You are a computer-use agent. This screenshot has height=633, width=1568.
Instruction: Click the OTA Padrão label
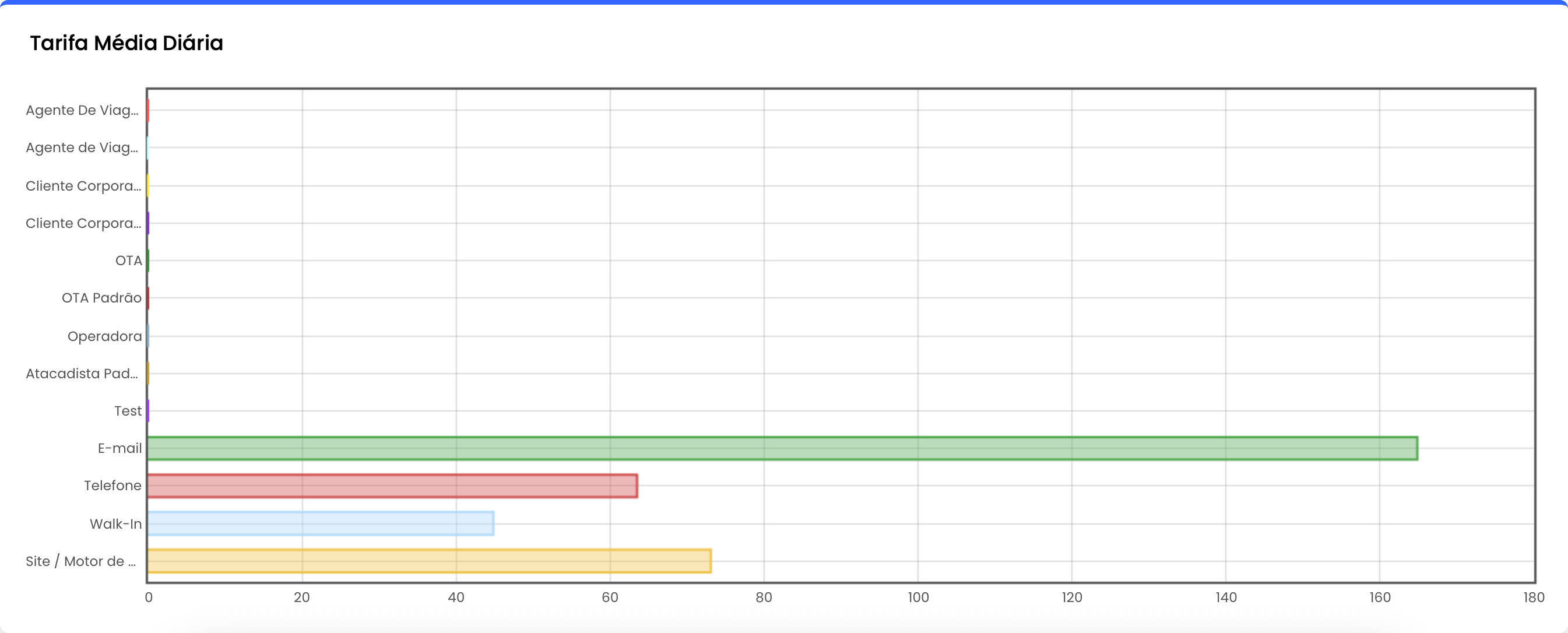pos(101,298)
